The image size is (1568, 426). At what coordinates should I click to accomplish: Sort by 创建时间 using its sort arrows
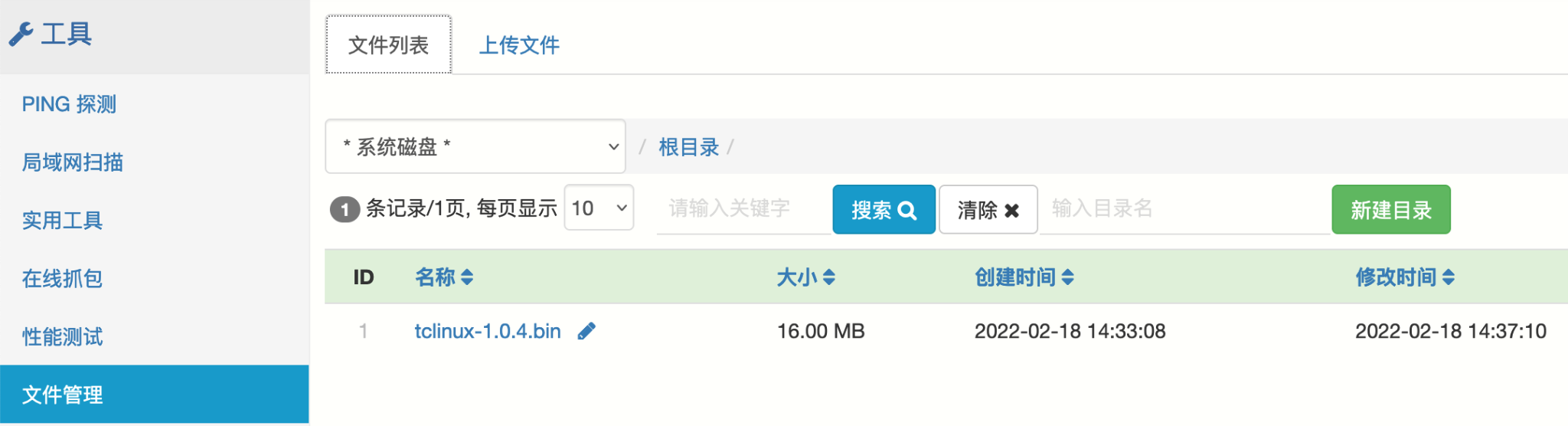pyautogui.click(x=1068, y=277)
